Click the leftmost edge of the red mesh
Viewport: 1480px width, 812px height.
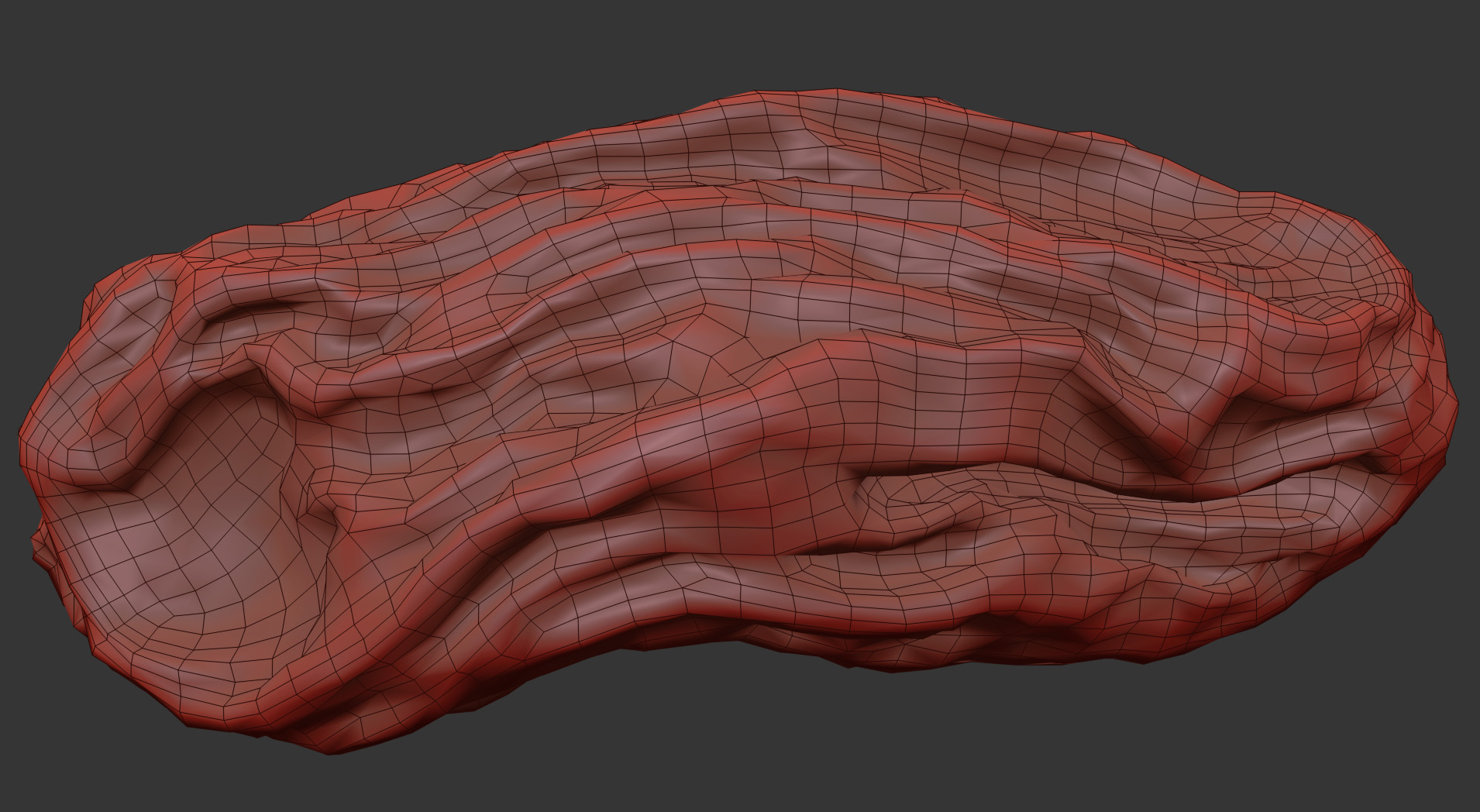tap(22, 449)
